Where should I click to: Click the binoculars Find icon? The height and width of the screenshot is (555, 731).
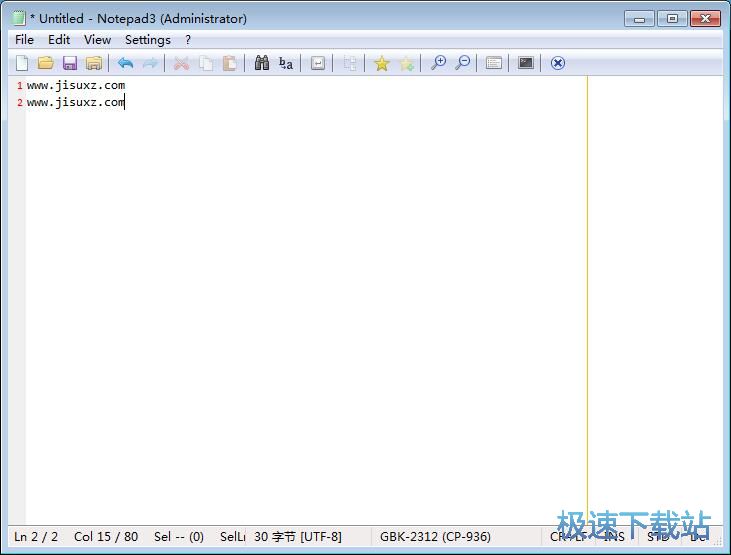[262, 63]
